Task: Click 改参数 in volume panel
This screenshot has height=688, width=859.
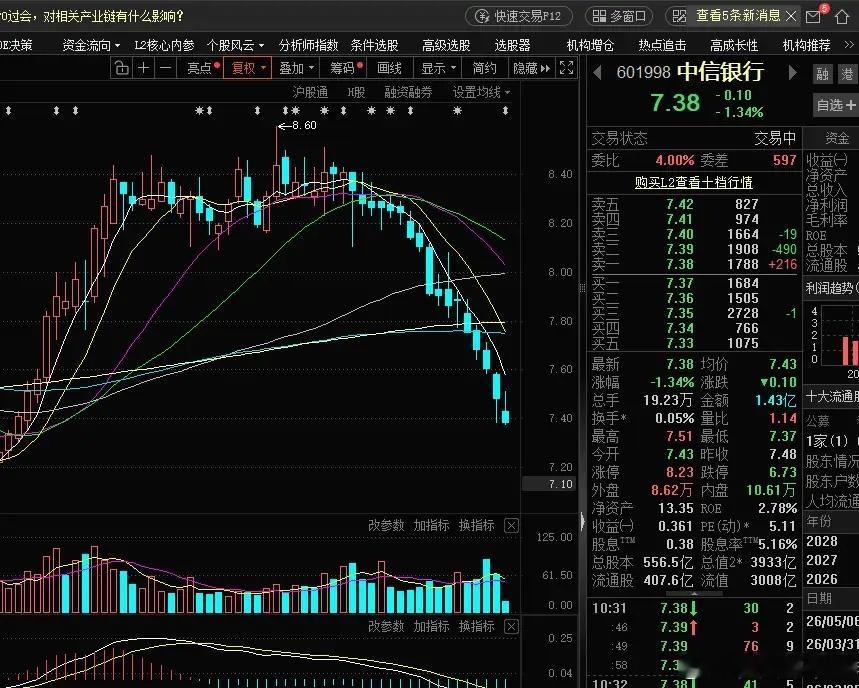Action: (386, 526)
